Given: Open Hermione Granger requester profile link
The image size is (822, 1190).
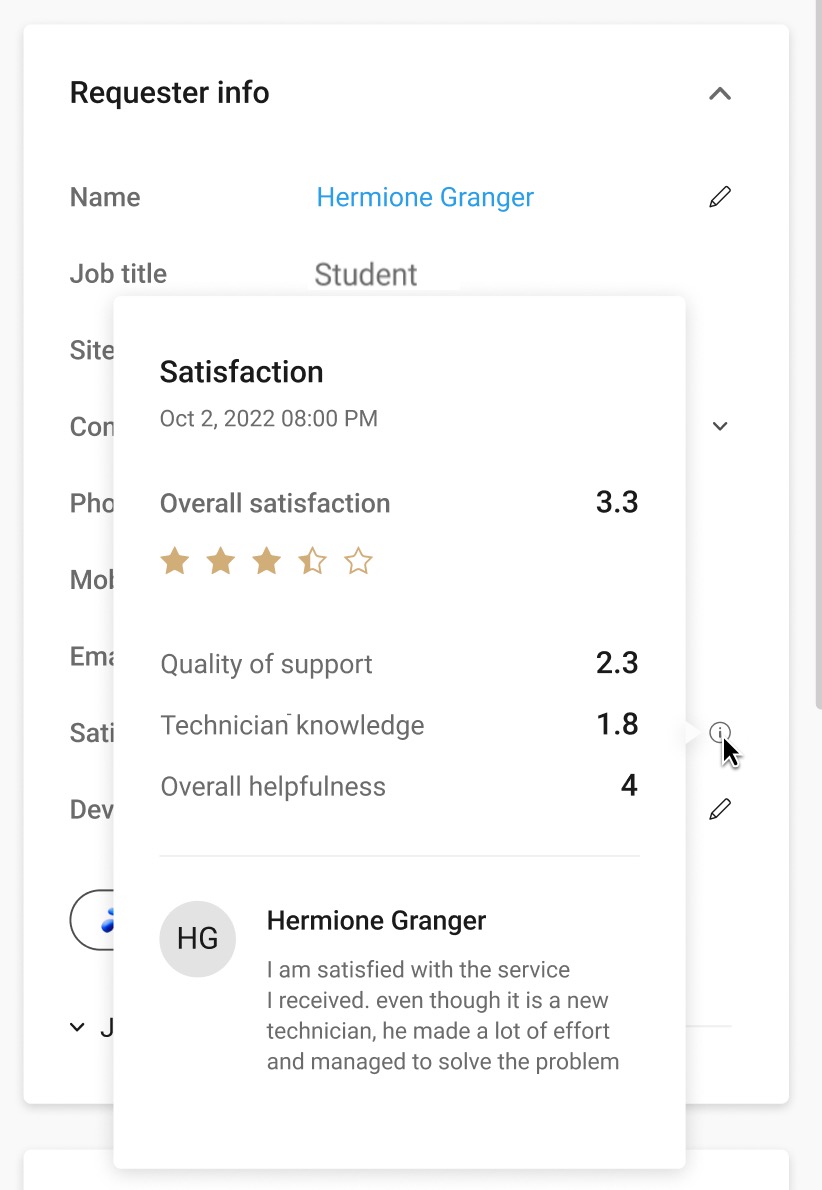Looking at the screenshot, I should [425, 197].
